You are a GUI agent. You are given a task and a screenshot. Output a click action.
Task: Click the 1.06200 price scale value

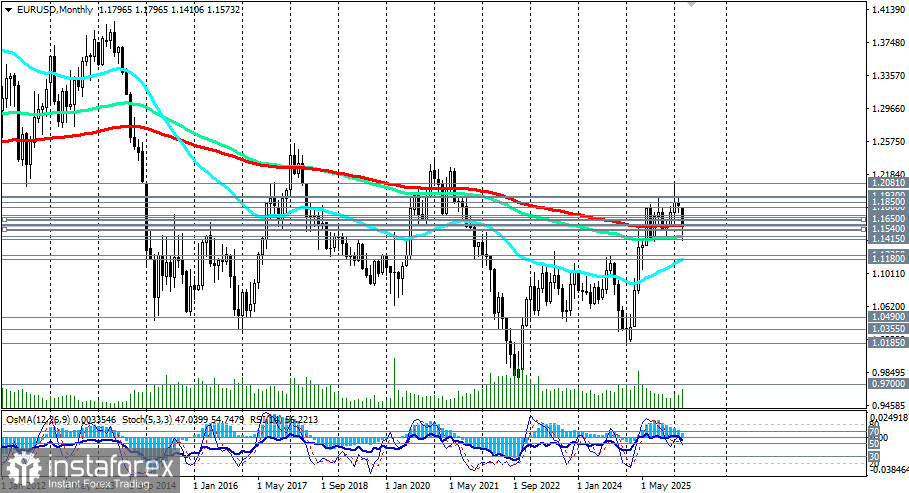pyautogui.click(x=888, y=307)
